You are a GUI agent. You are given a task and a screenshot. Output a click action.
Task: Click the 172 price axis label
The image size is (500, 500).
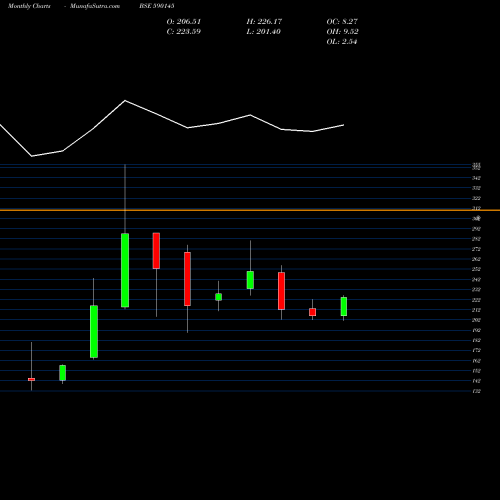[476, 350]
